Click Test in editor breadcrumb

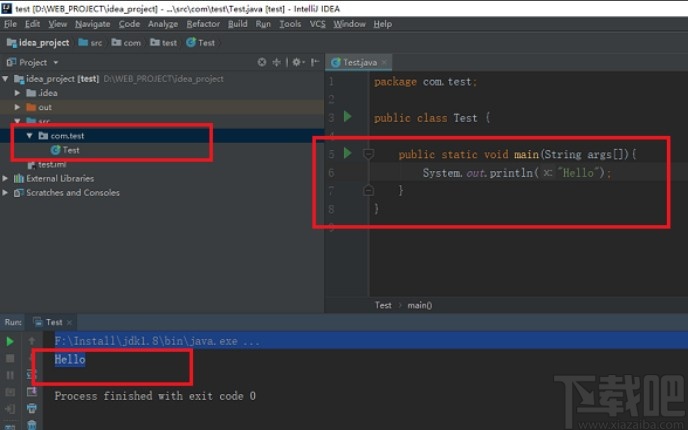[383, 305]
